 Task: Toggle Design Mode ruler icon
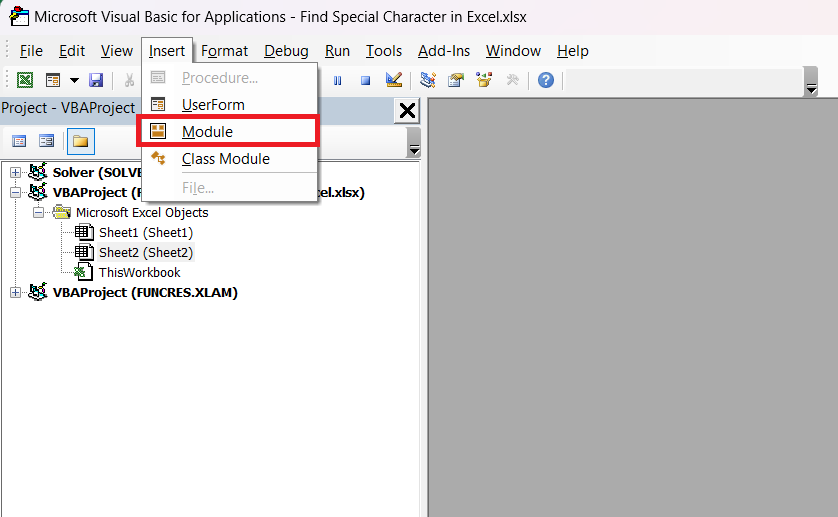pos(394,80)
